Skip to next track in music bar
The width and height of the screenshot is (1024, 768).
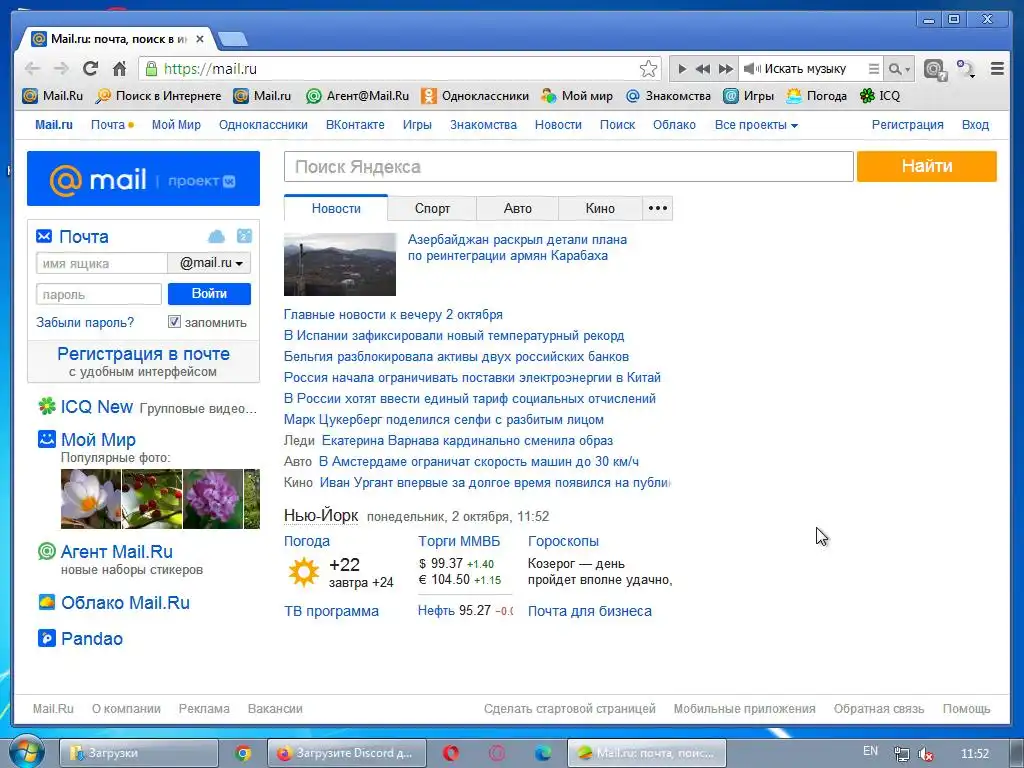(726, 69)
